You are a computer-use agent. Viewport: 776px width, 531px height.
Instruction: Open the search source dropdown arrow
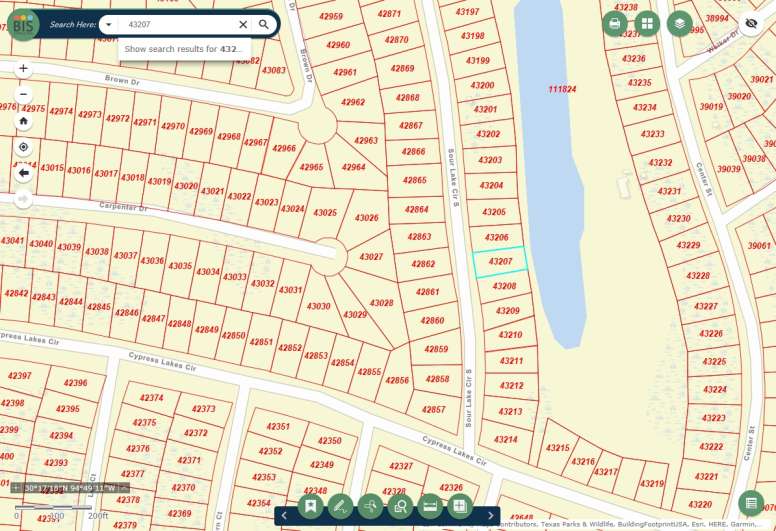coord(108,24)
